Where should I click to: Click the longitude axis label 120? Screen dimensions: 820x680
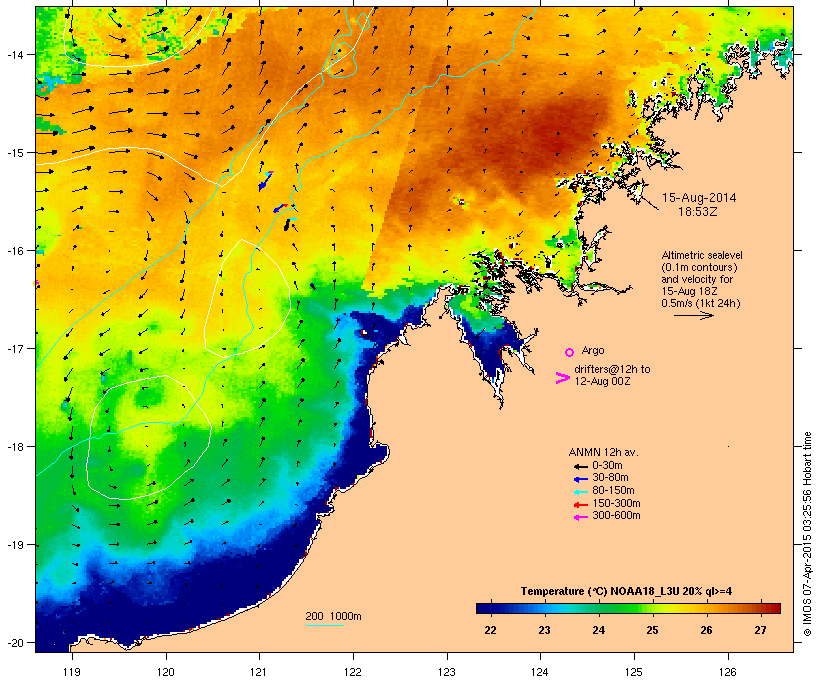[166, 672]
